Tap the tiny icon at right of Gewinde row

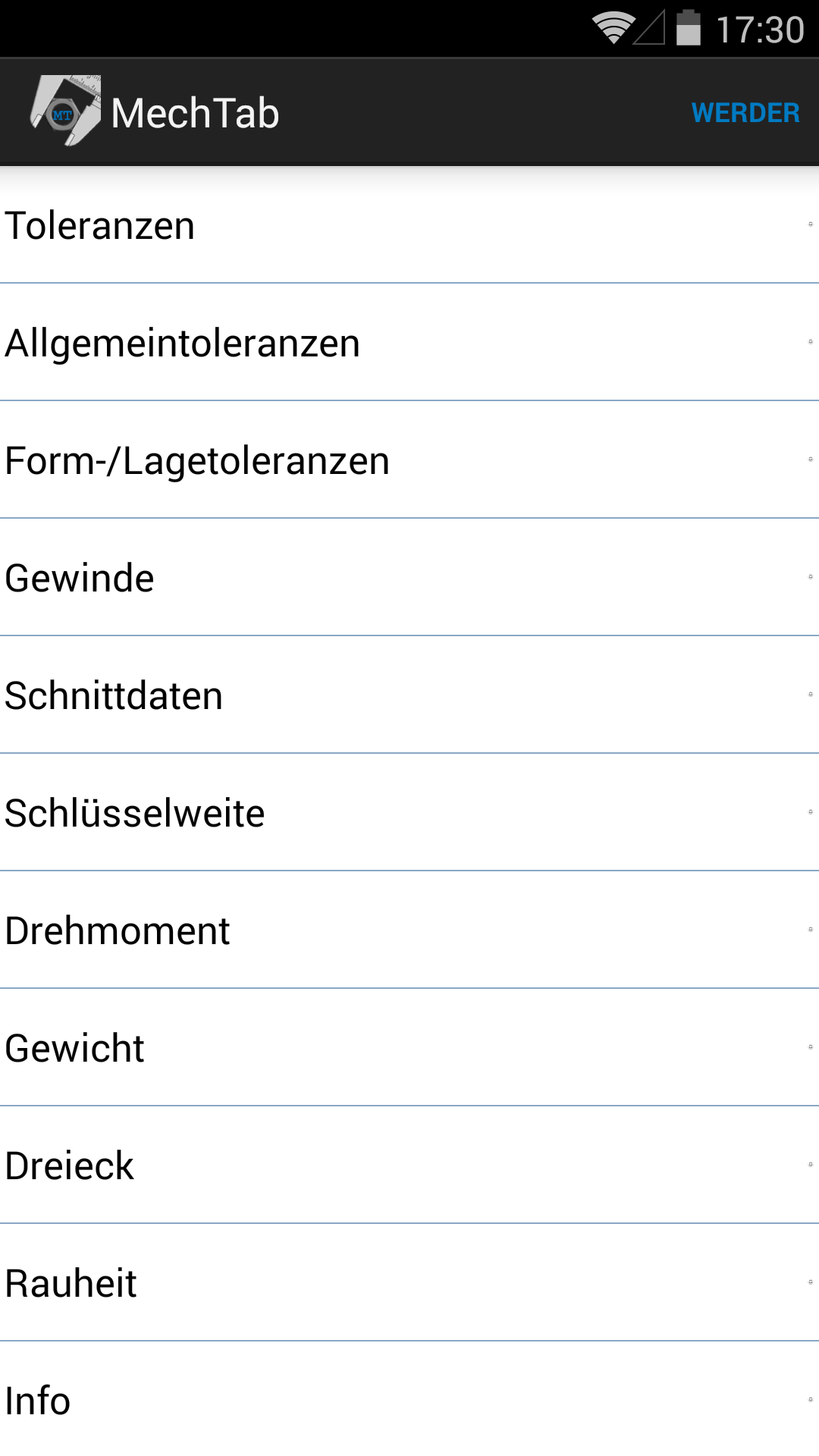tap(810, 577)
